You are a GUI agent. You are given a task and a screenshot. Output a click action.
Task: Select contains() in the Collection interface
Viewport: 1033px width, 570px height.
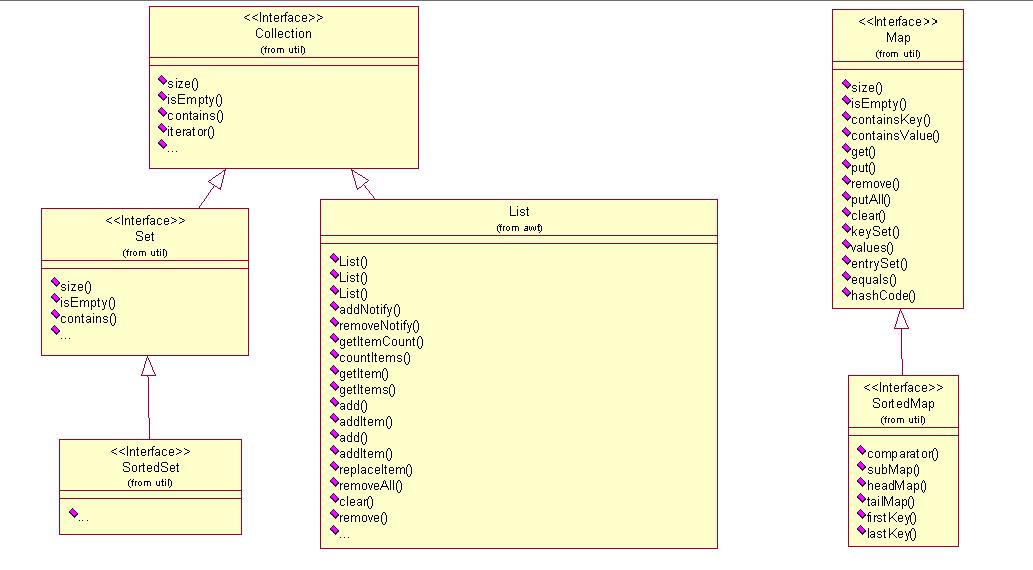(x=195, y=116)
